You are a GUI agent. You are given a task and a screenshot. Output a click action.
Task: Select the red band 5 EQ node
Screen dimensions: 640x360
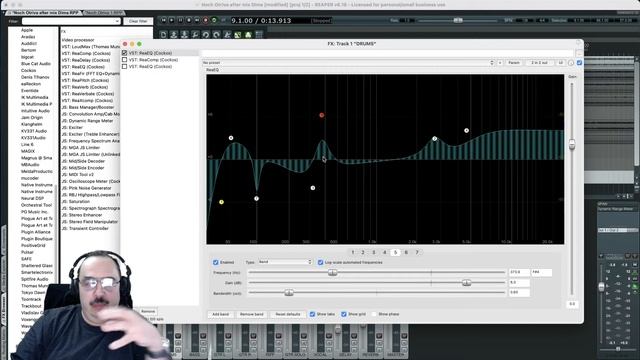[322, 115]
